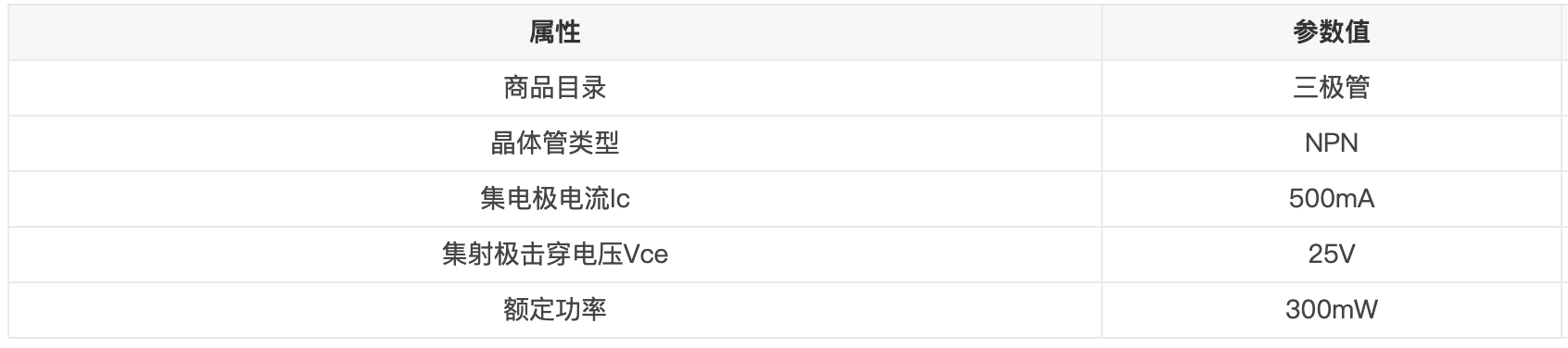Click the text 商品目录
This screenshot has height=348, width=1568.
[555, 88]
